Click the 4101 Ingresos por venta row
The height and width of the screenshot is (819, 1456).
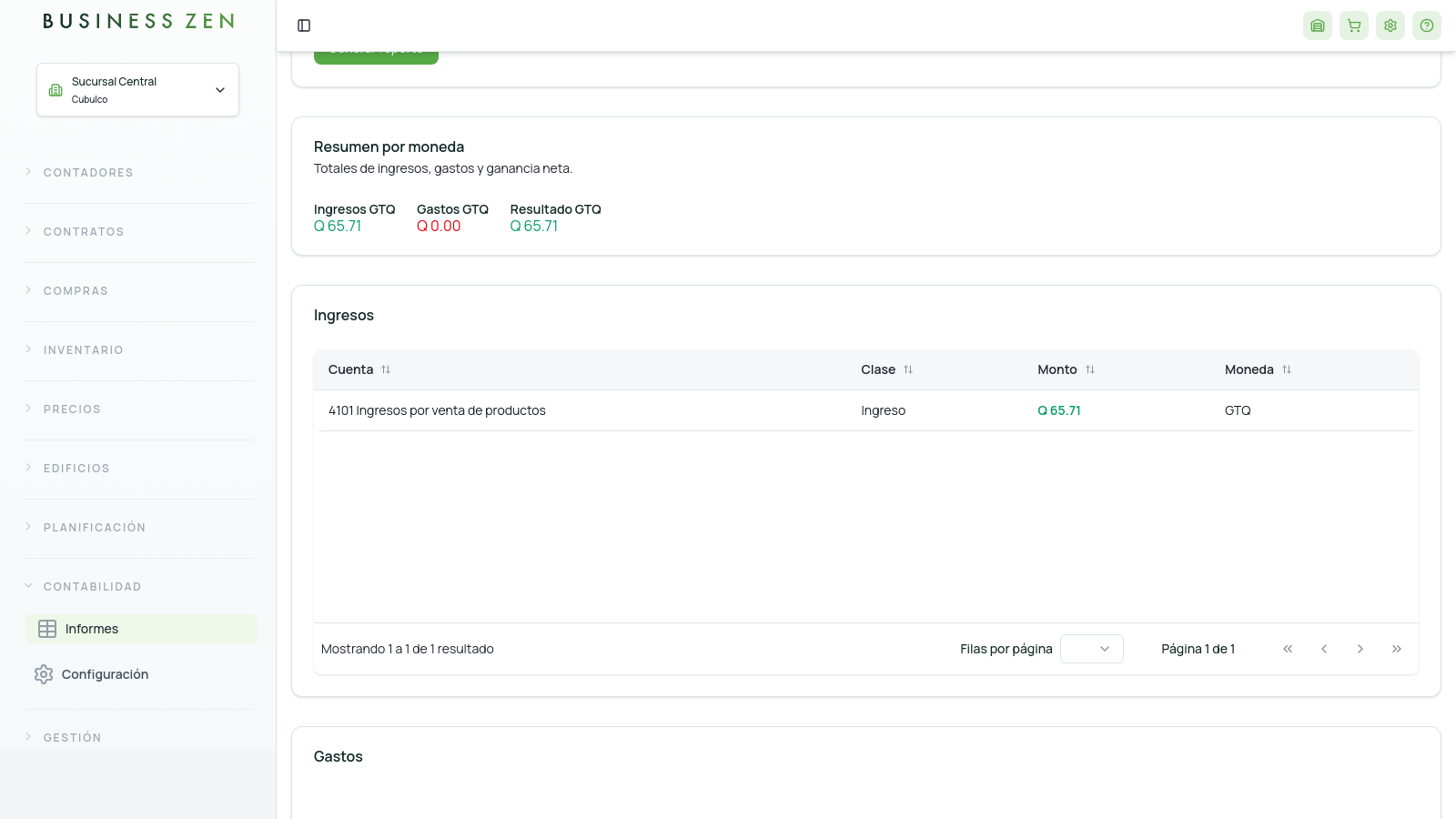[x=866, y=410]
